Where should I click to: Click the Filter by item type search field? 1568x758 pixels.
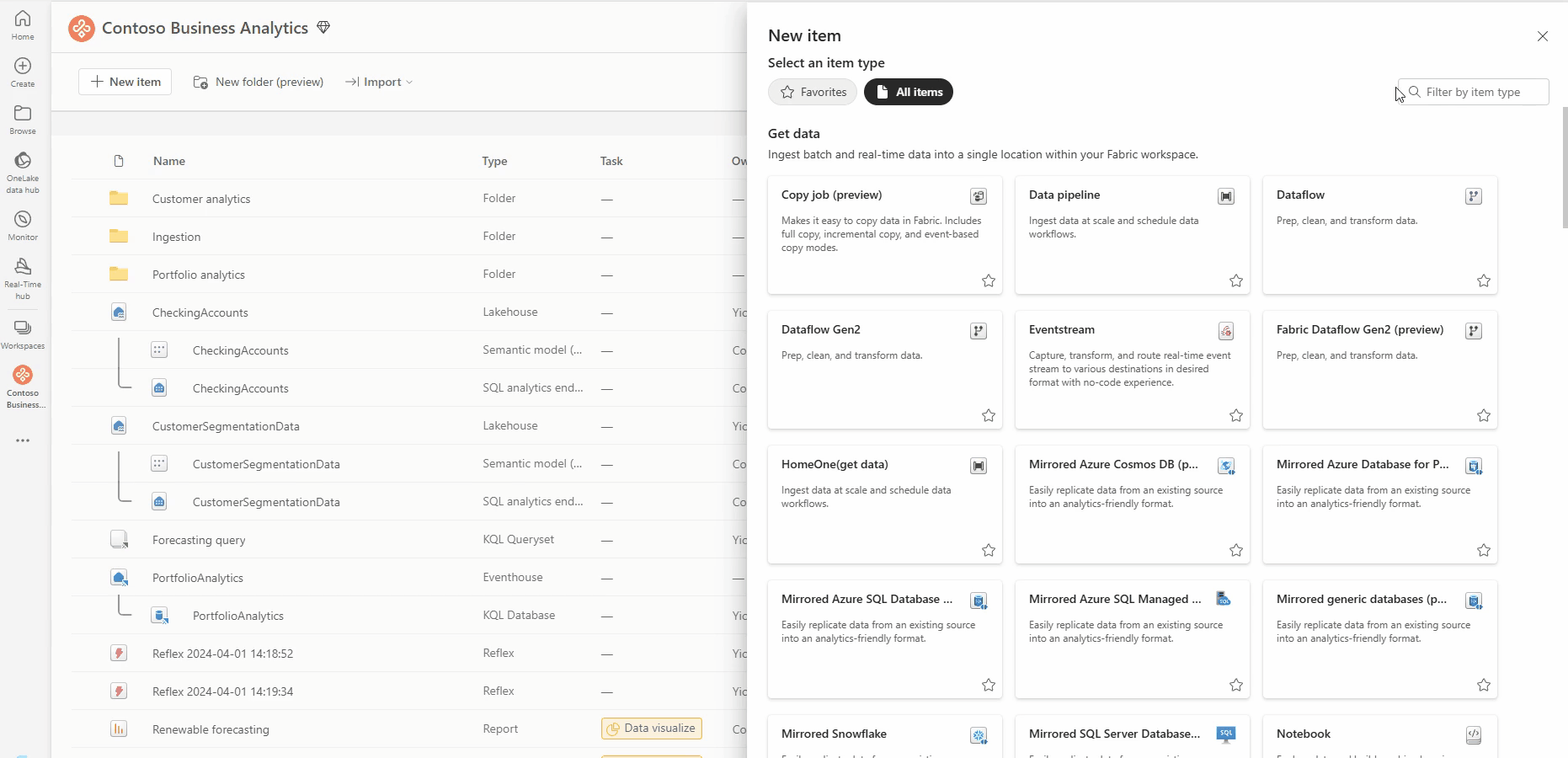pos(1474,92)
